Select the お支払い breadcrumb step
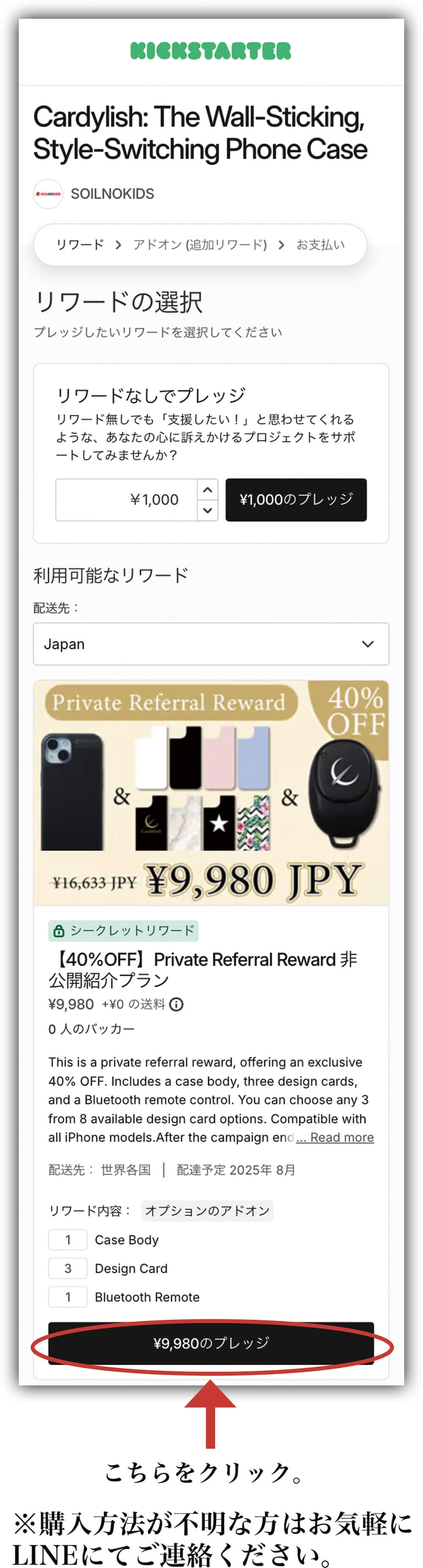 [321, 244]
